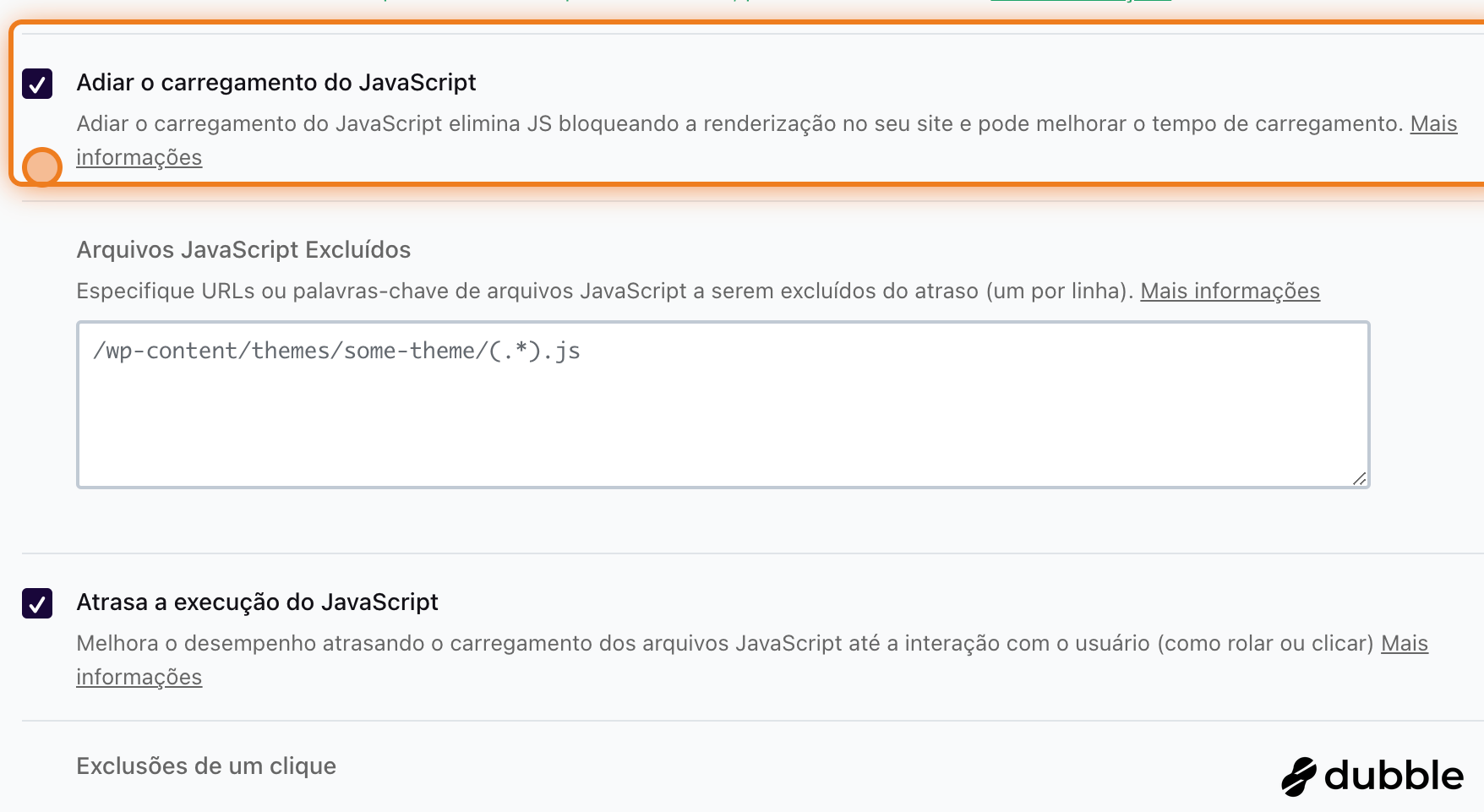Click the dubble logo icon
Viewport: 1484px width, 812px height.
click(x=1299, y=777)
